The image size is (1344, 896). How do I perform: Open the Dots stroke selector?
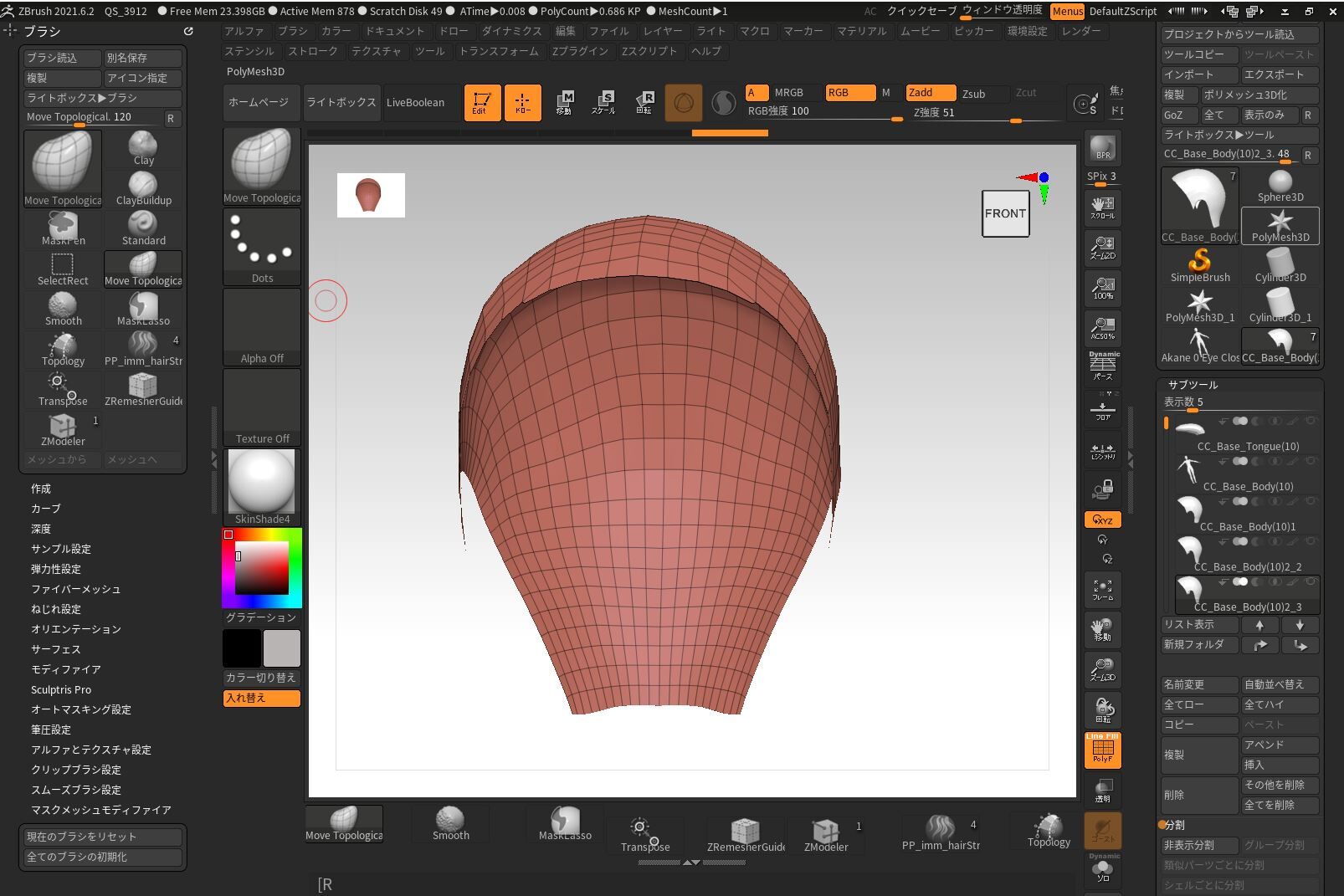pyautogui.click(x=262, y=247)
